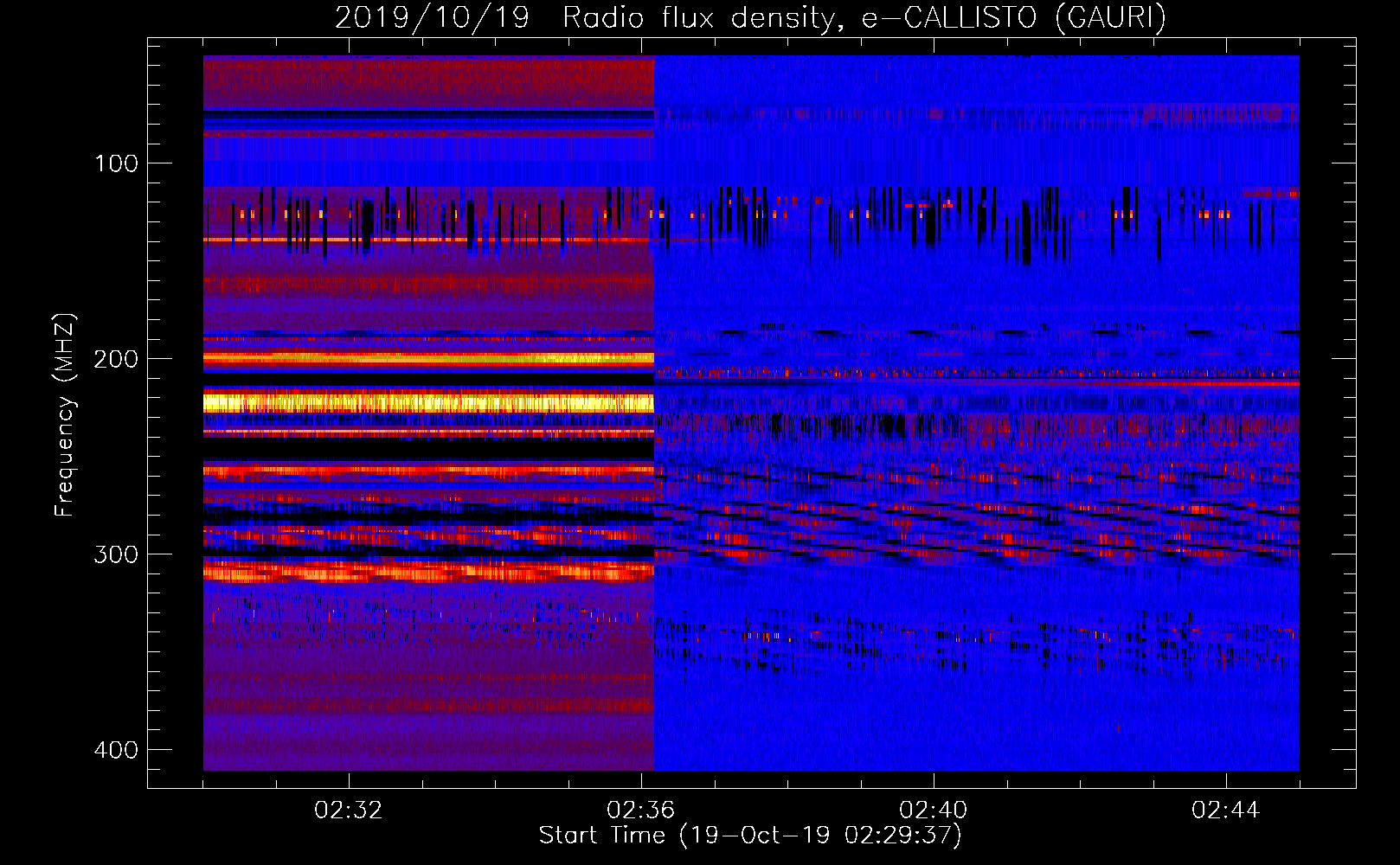Click the 02:36 time tick label
The image size is (1400, 865).
pyautogui.click(x=641, y=811)
